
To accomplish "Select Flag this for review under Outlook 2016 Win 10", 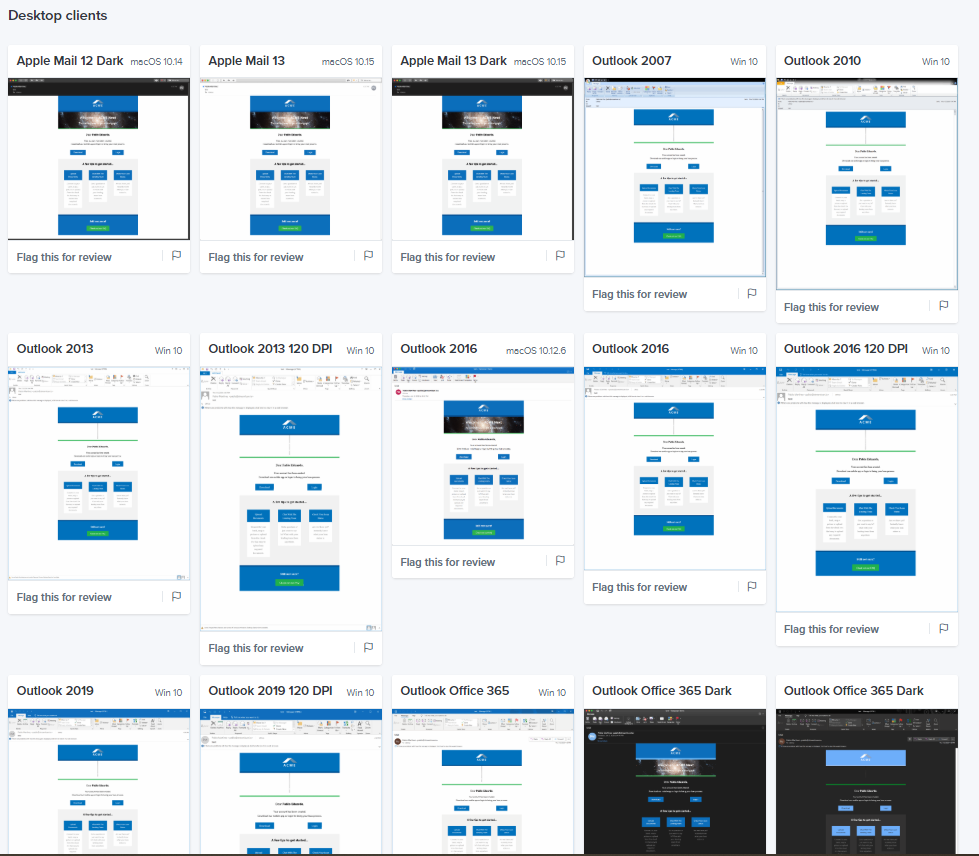I will point(640,587).
